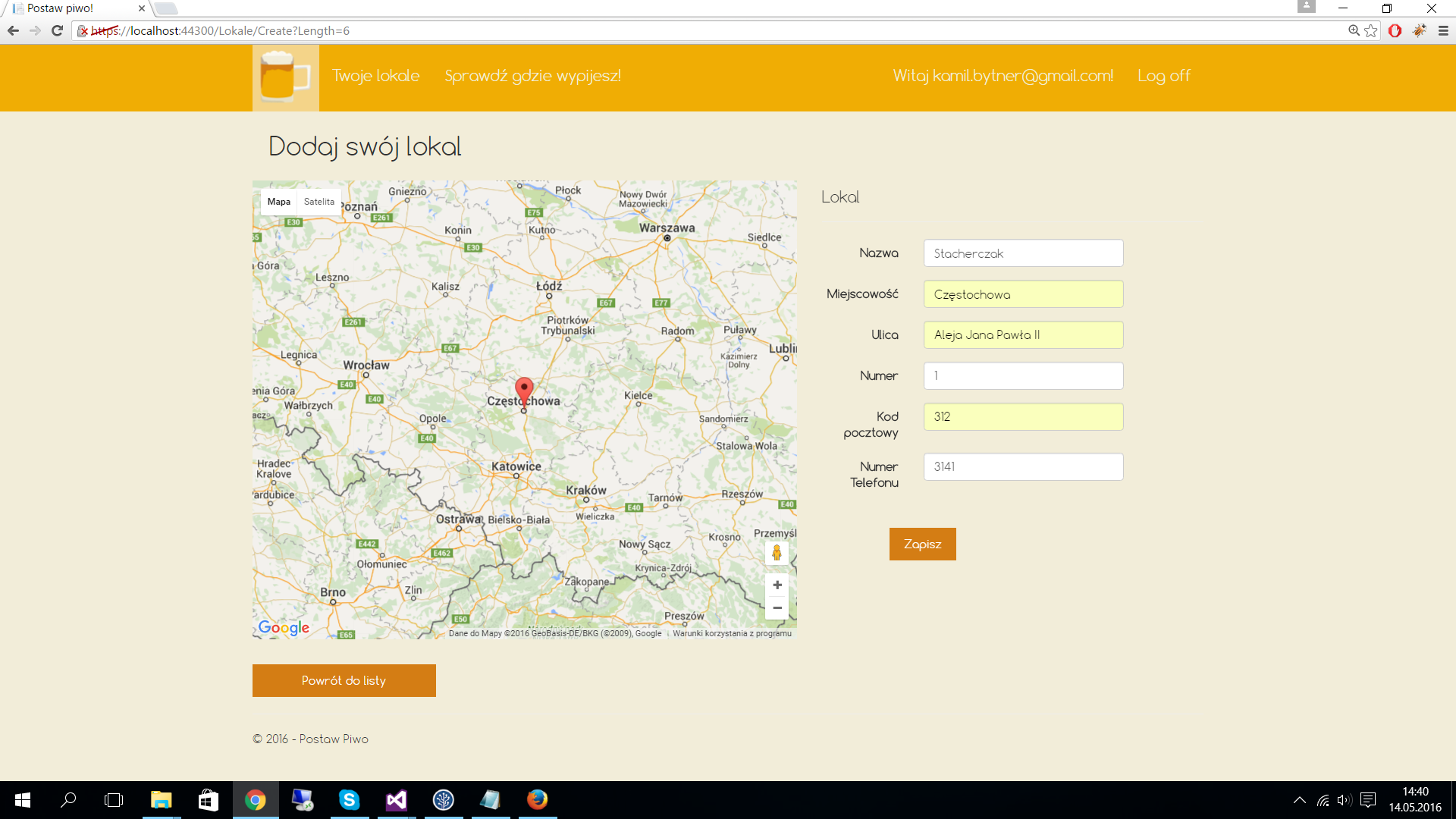Viewport: 1456px width, 819px height.
Task: Open Twoje lokale menu item
Action: [375, 76]
